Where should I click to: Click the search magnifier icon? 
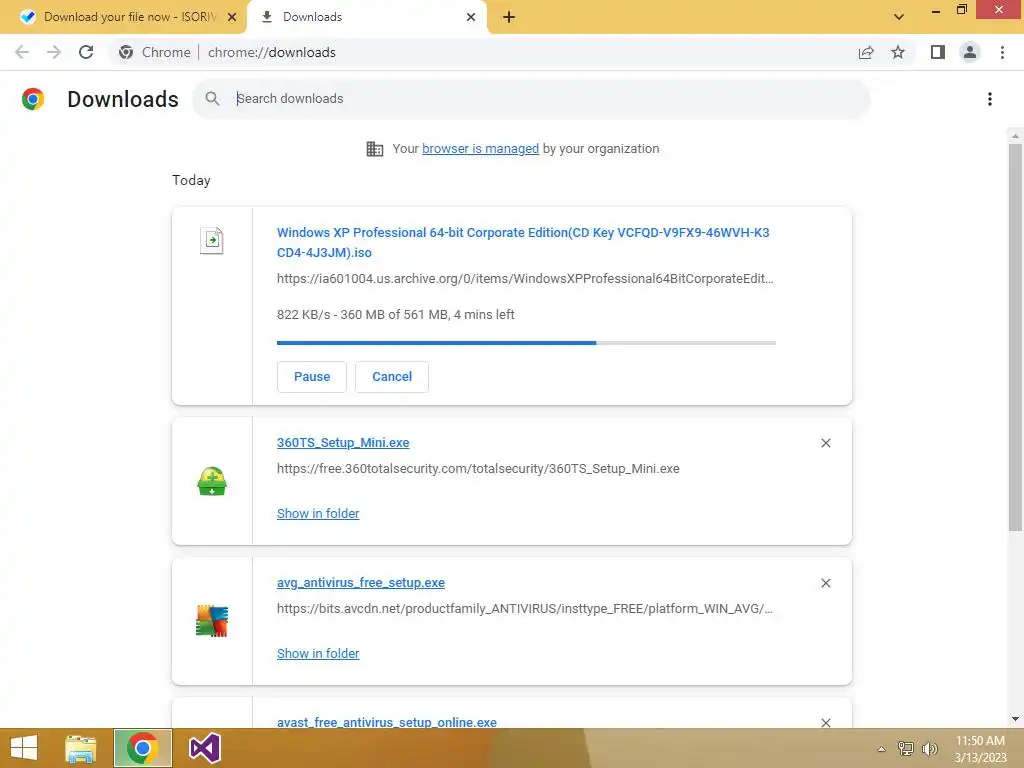[x=212, y=99]
